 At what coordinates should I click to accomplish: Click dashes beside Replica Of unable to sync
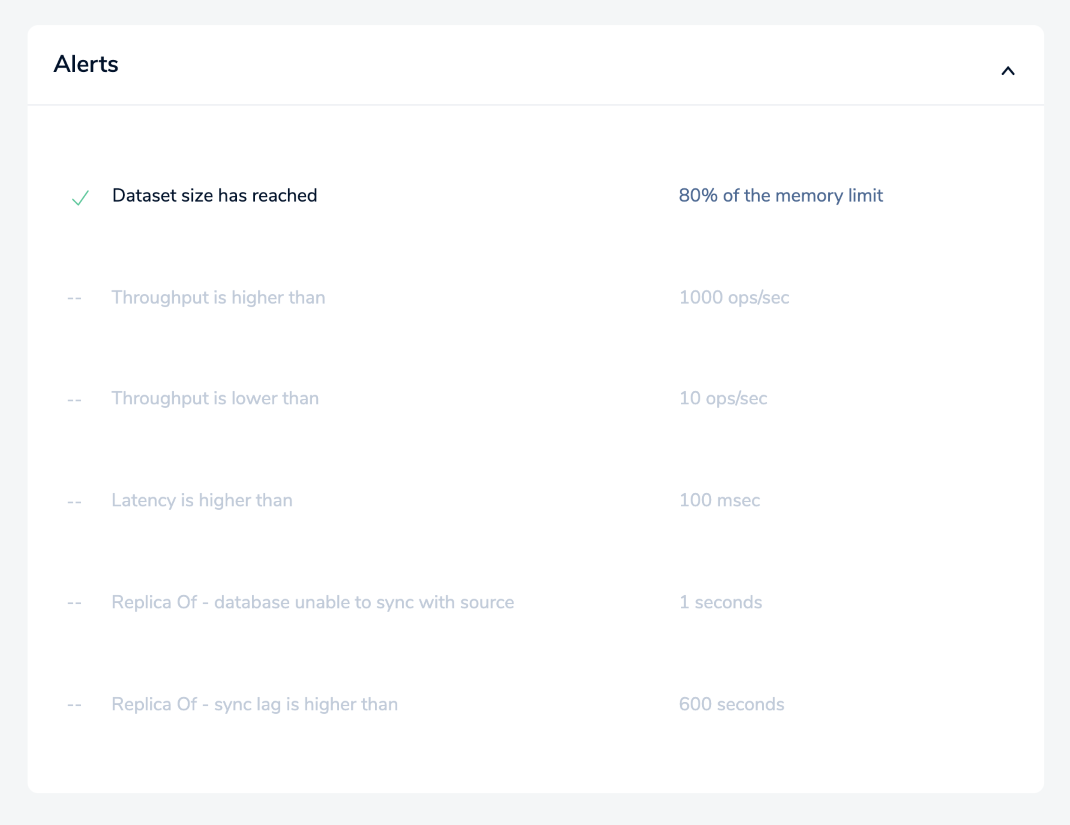click(74, 603)
